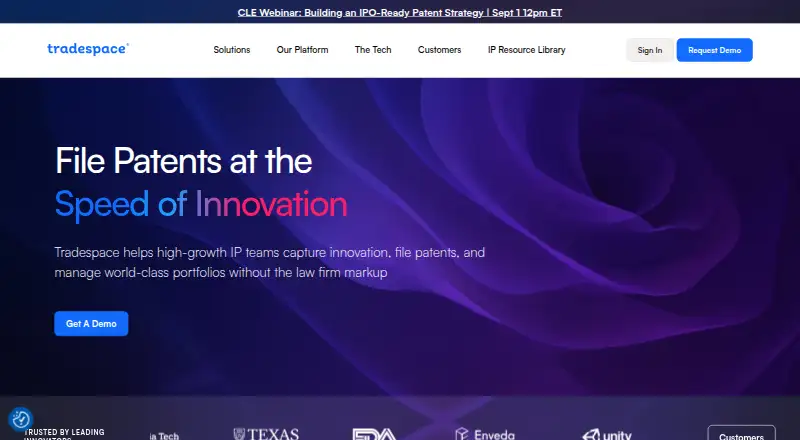
Task: Open the cookie consent preferences icon
Action: [21, 420]
